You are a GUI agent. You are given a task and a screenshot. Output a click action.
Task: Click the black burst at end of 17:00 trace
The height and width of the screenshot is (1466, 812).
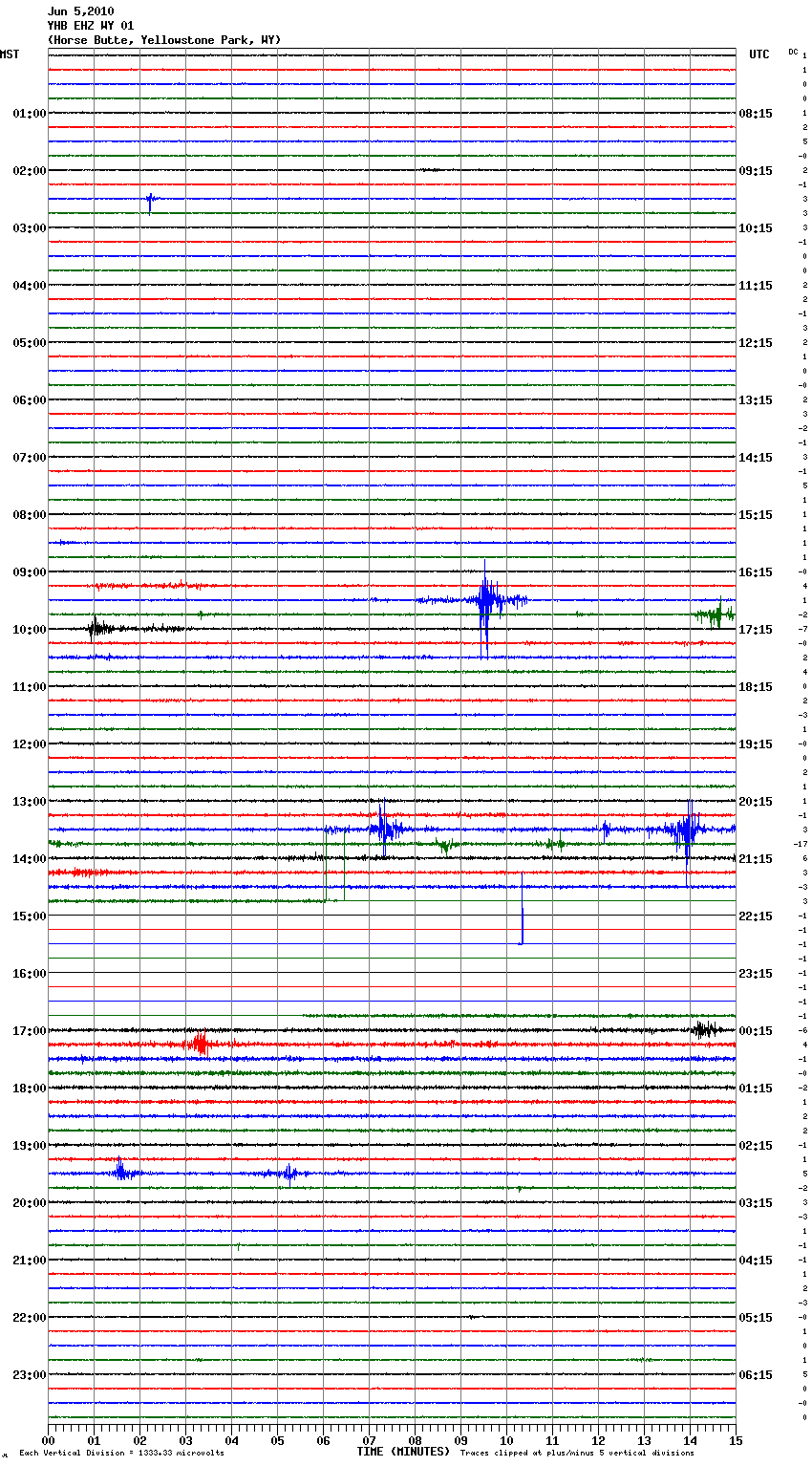click(706, 1029)
